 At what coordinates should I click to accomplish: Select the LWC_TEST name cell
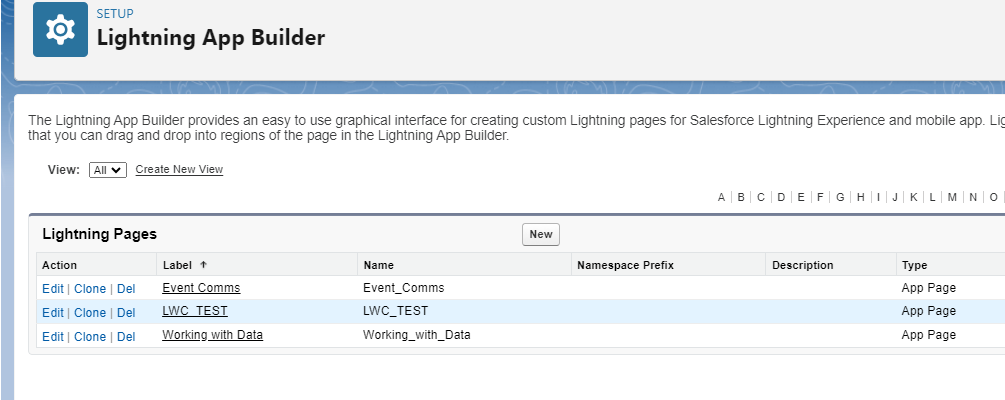coord(395,311)
